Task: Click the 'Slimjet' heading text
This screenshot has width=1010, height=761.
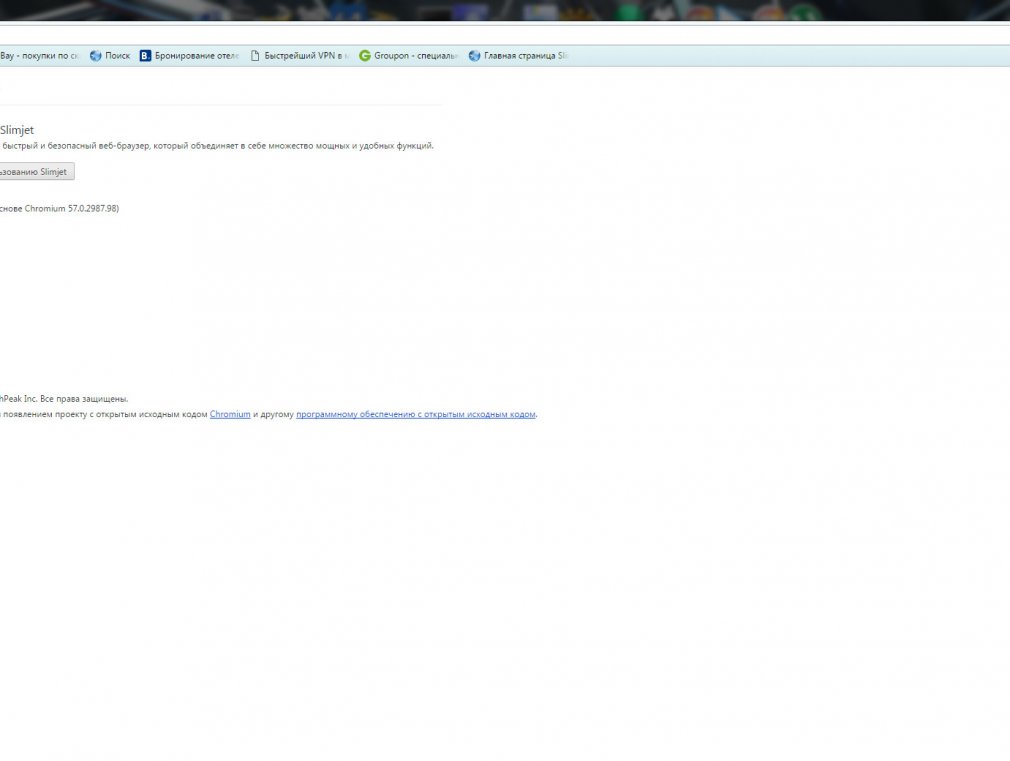Action: (17, 130)
